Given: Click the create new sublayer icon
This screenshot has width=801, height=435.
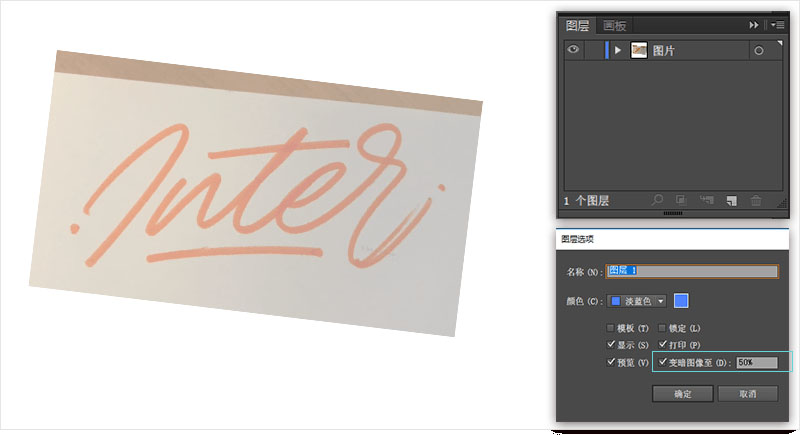Looking at the screenshot, I should coord(706,200).
